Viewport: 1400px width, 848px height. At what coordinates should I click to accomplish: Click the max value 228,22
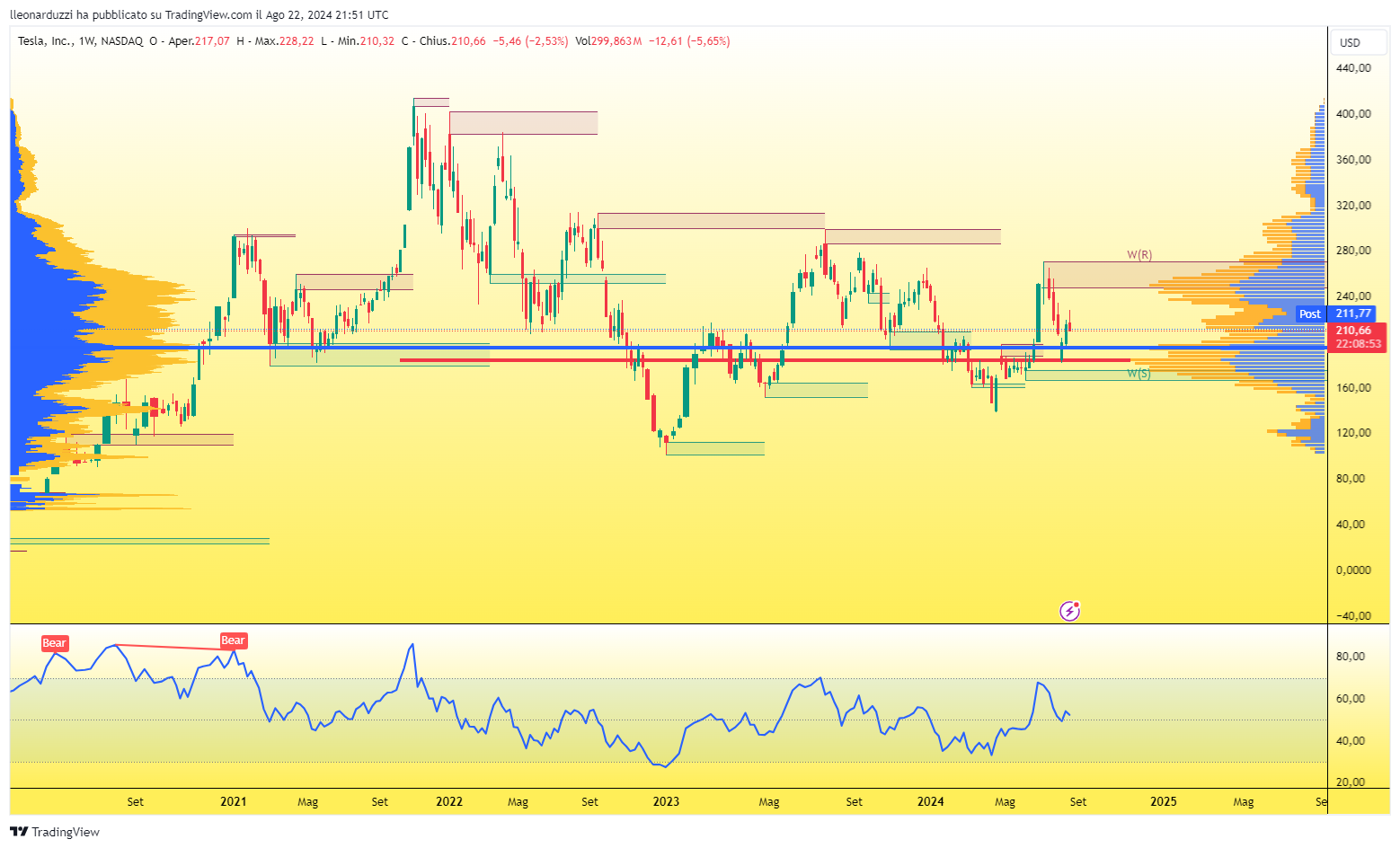297,41
